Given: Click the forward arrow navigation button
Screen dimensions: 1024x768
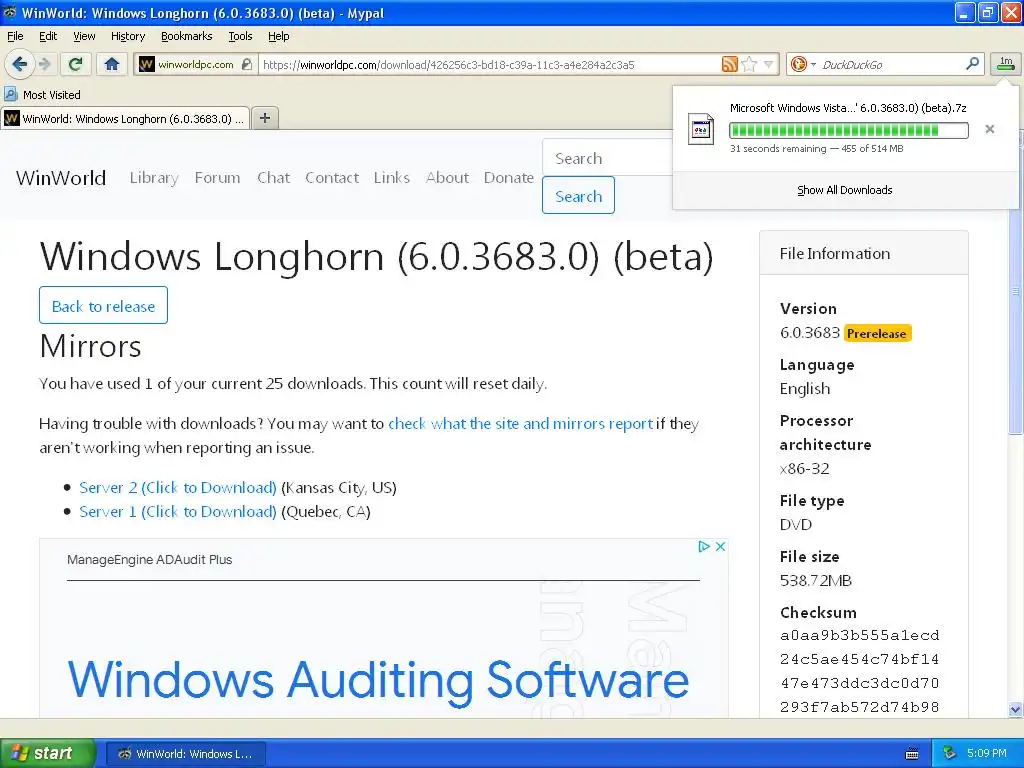Looking at the screenshot, I should pos(44,64).
